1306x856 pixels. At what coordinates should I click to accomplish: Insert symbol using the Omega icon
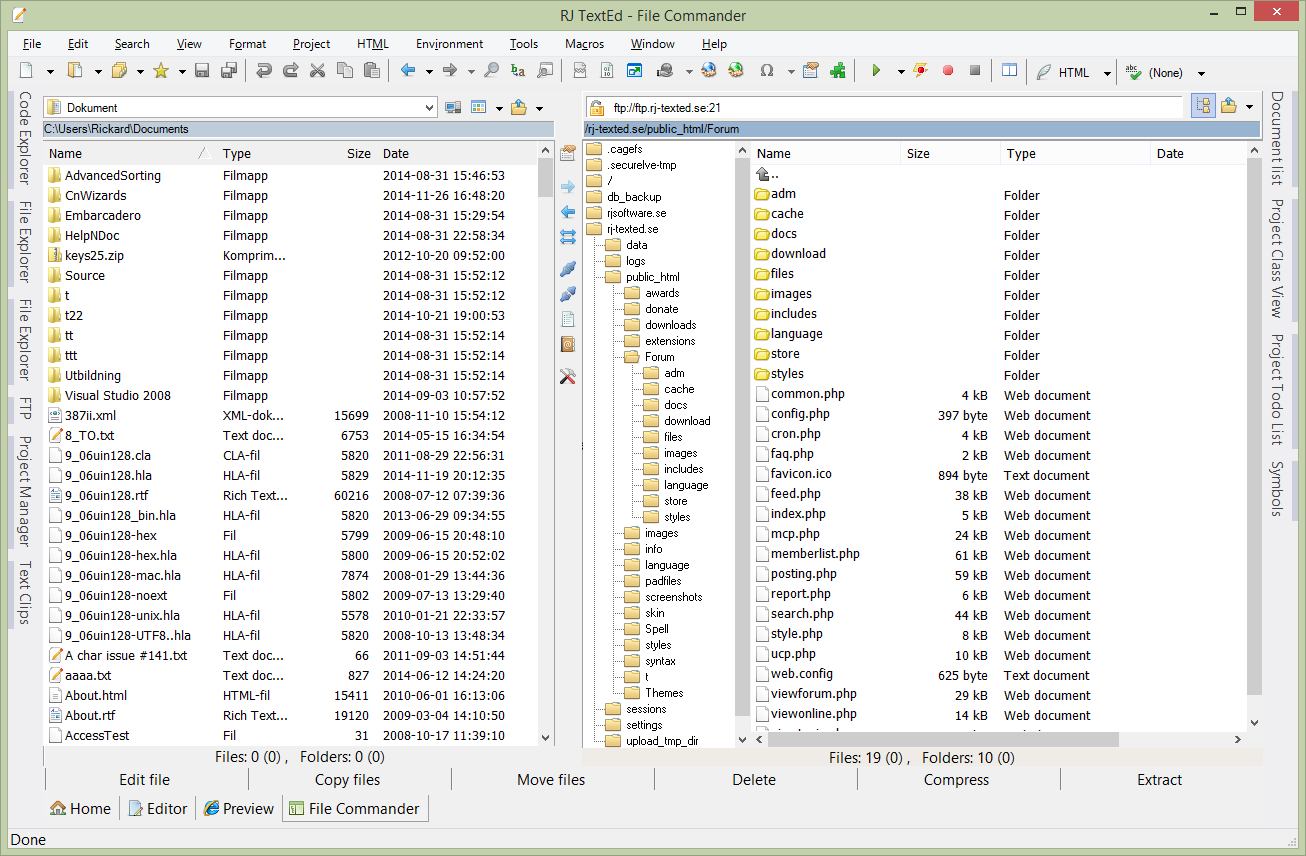click(767, 71)
